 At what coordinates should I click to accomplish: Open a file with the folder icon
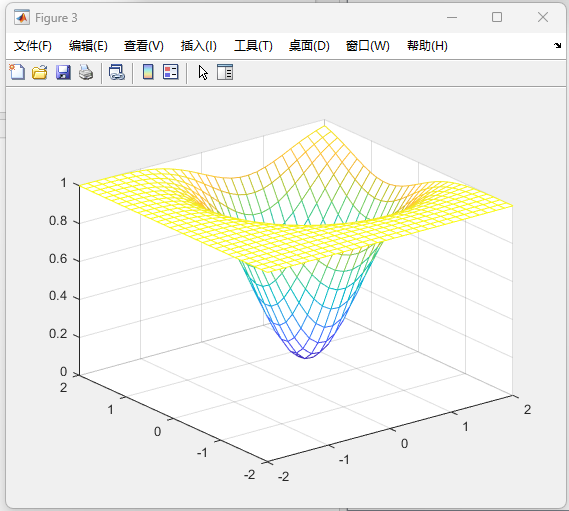pos(40,72)
